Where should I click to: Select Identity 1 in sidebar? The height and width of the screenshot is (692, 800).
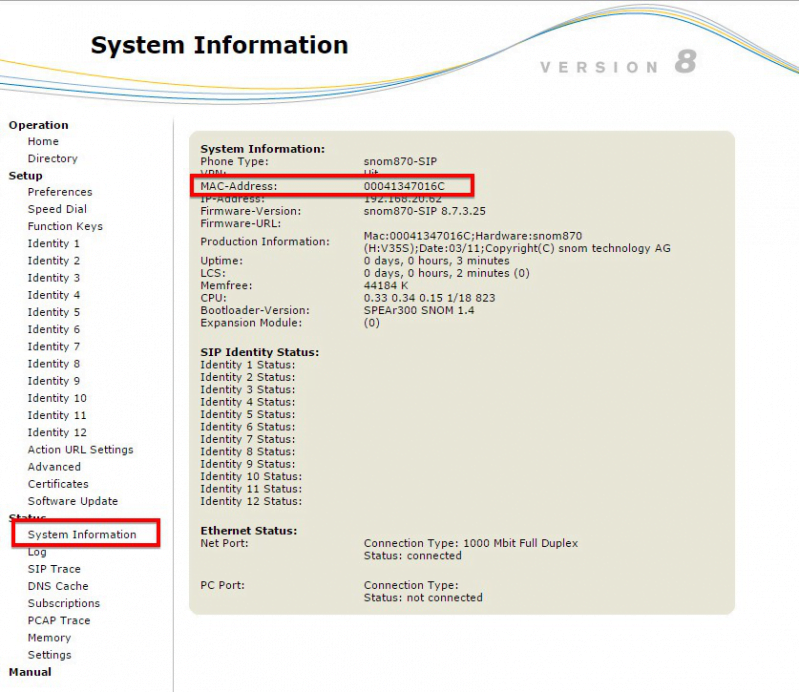(x=54, y=243)
